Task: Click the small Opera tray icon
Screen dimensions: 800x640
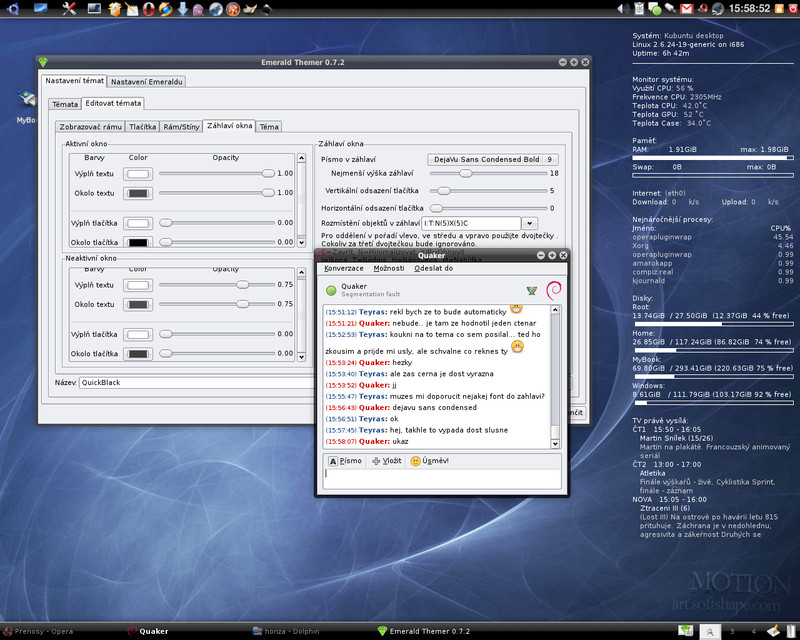Action: [703, 8]
